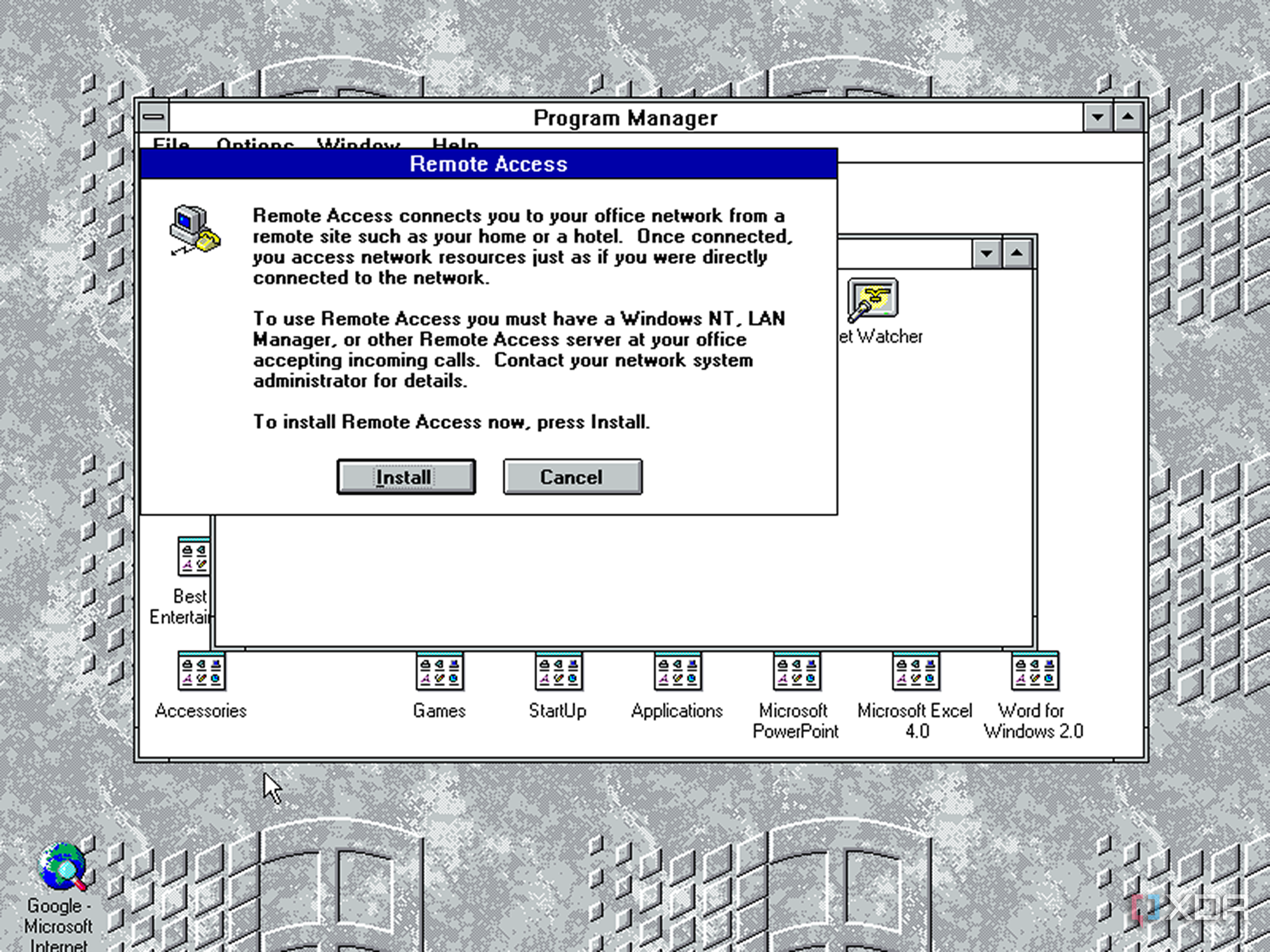Open the Word for Windows 2.0 group
The image size is (1270, 952).
pos(1034,671)
